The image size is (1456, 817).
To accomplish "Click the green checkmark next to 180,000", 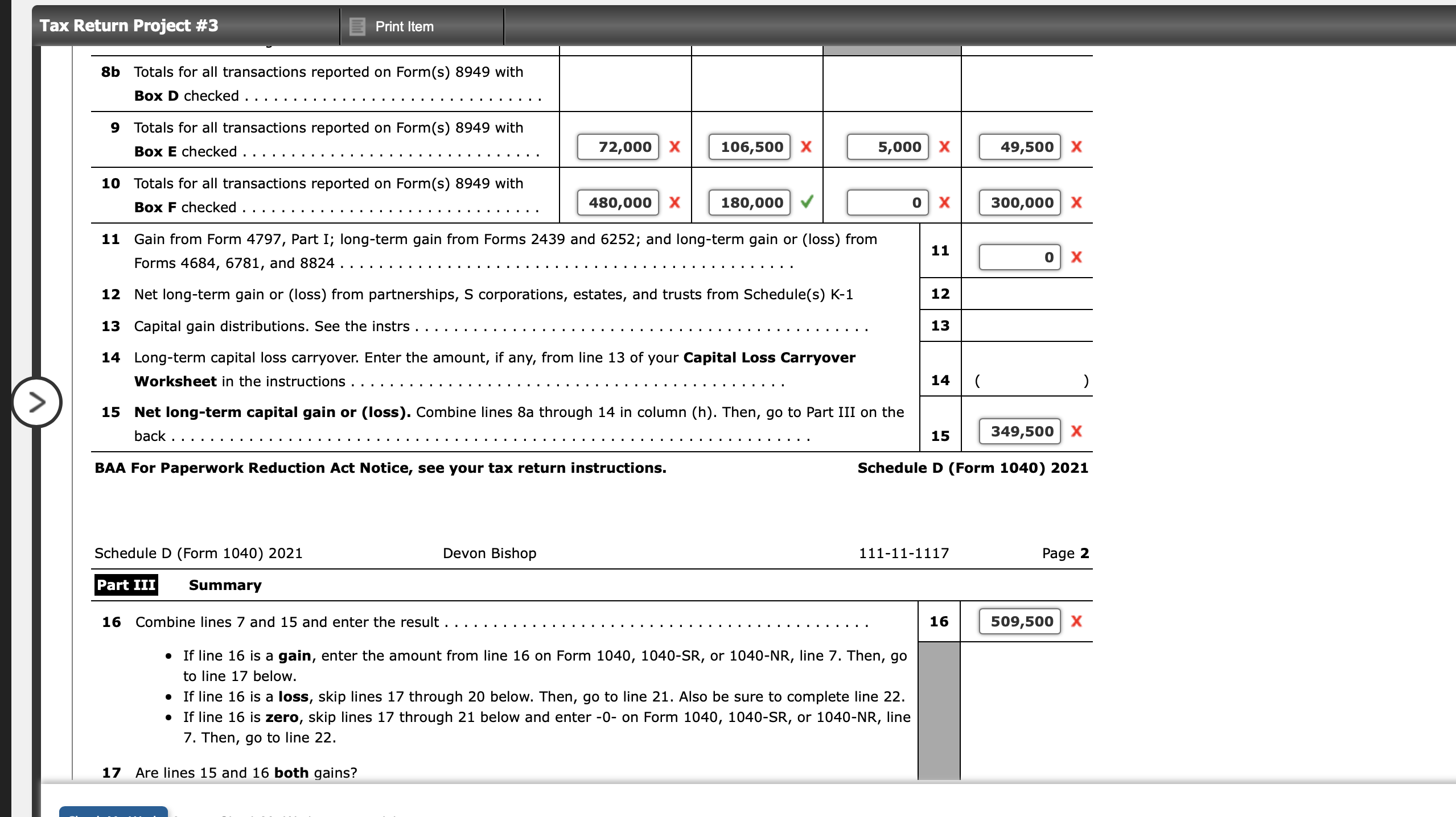I will [806, 203].
